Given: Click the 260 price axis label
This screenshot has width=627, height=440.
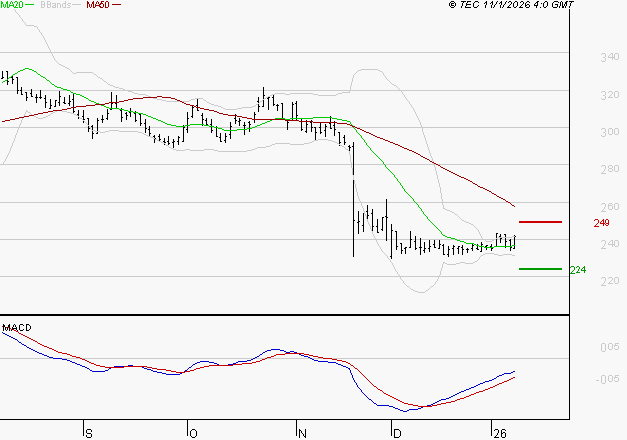Looking at the screenshot, I should [610, 206].
